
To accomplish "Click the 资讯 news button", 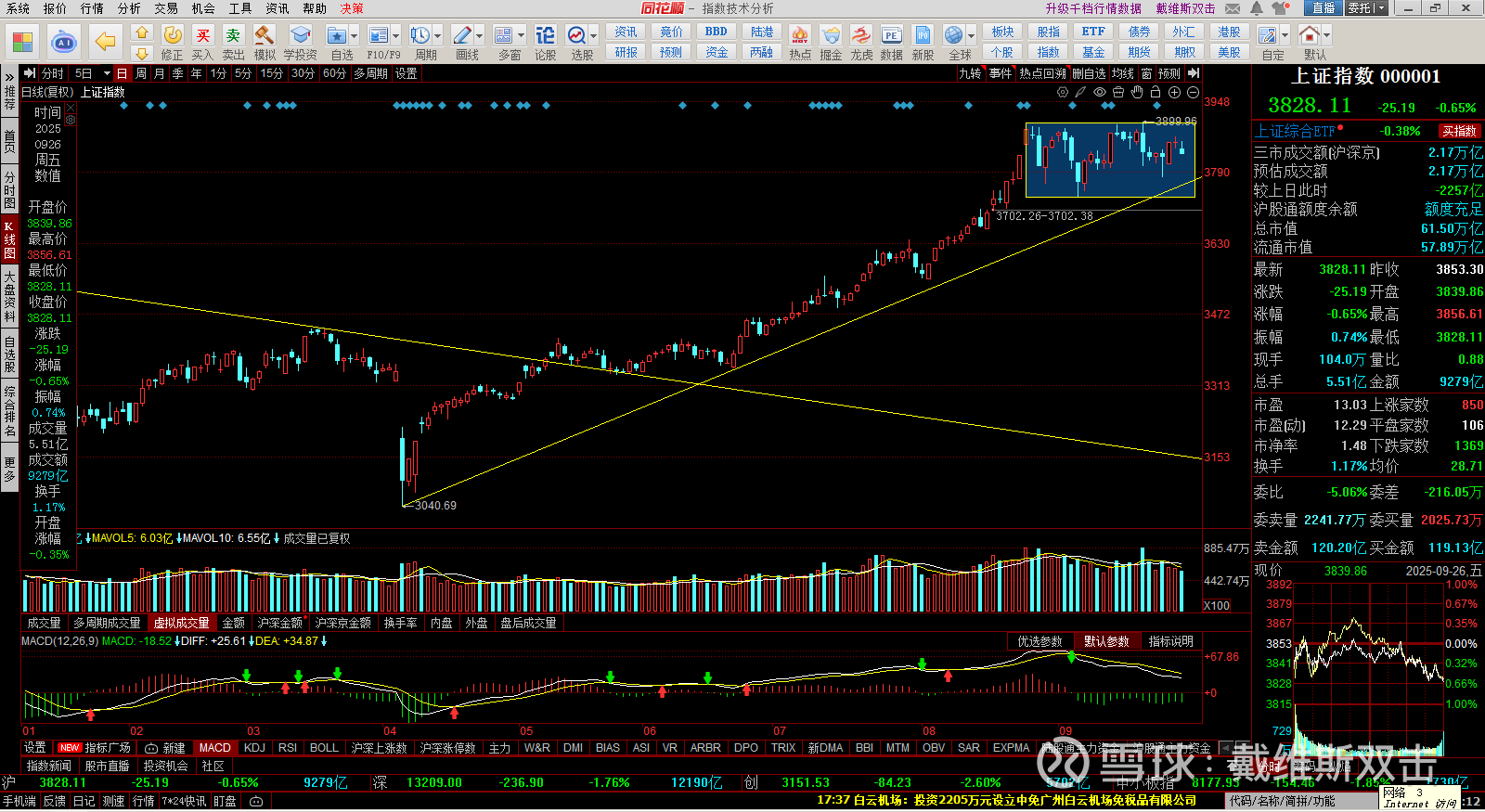I will [626, 32].
